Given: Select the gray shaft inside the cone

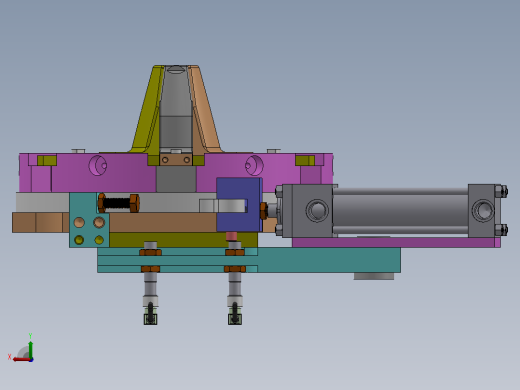Looking at the screenshot, I should [176, 110].
